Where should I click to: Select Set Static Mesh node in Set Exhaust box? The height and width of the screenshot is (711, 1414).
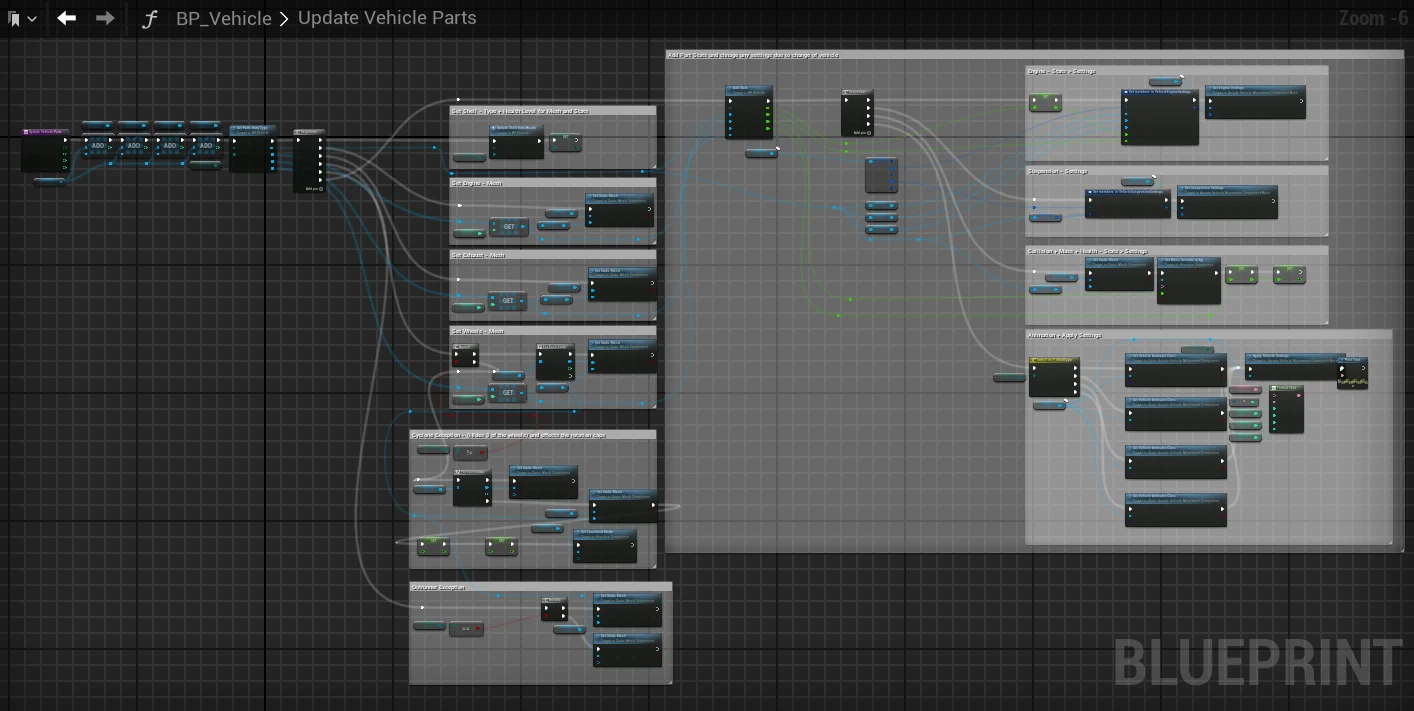coord(623,285)
